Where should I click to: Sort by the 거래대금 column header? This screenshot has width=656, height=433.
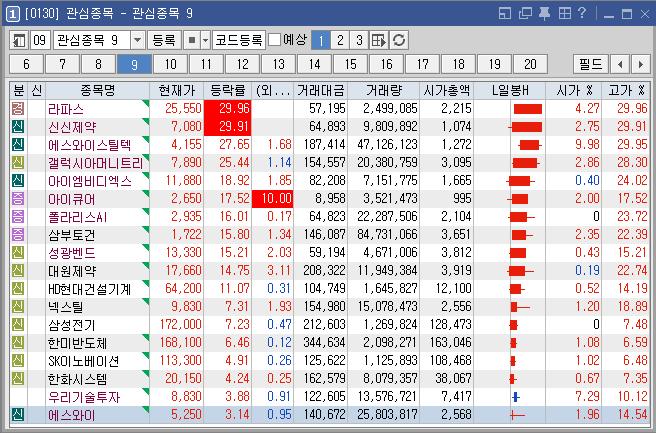(320, 90)
